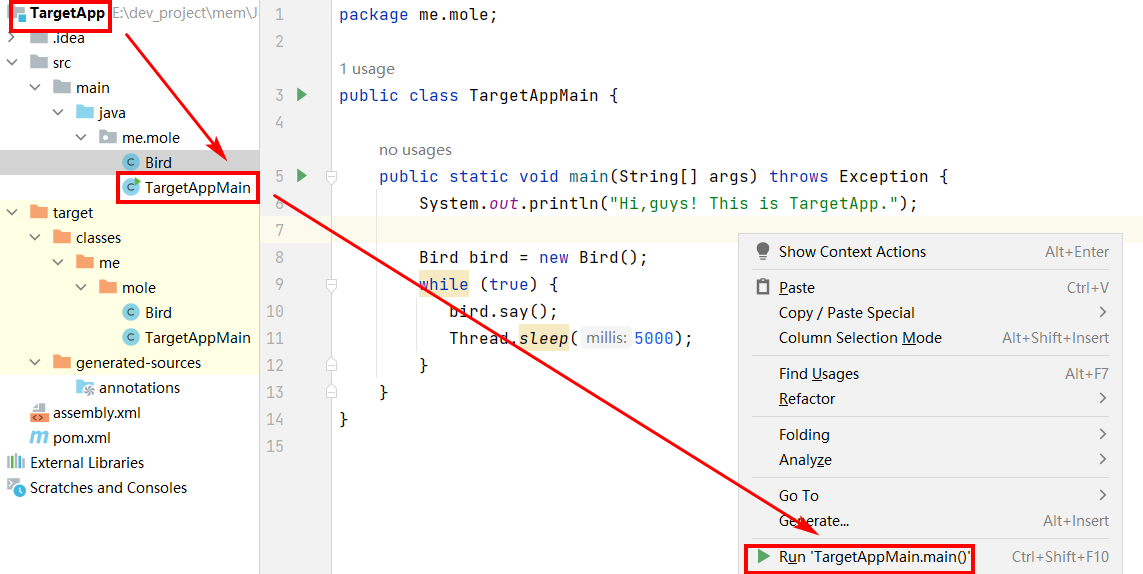Image resolution: width=1143 pixels, height=574 pixels.
Task: Collapse the me.mole package chevron
Action: point(82,137)
